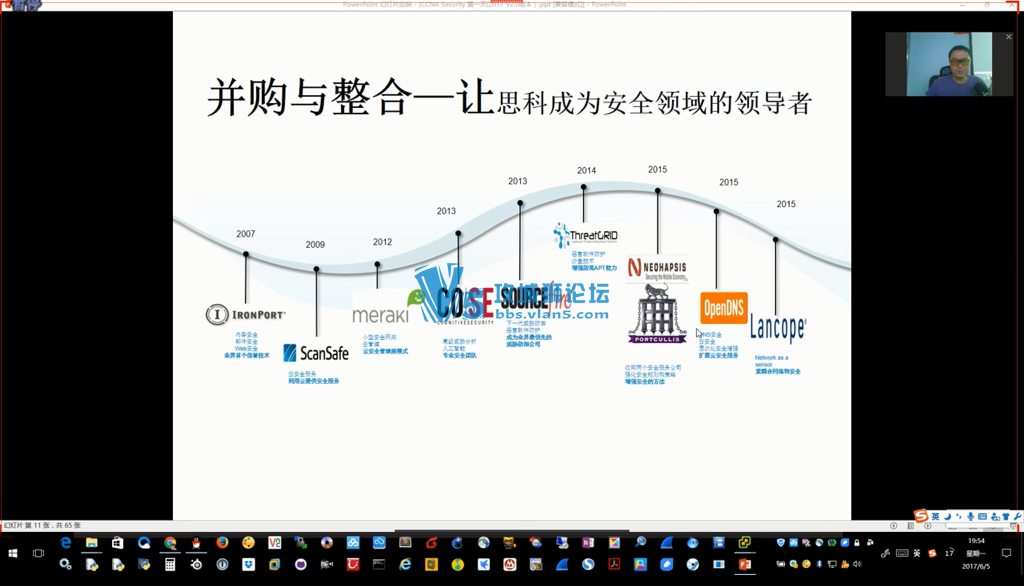Click the touch keyboard icon in the tray
1024x586 pixels.
(x=902, y=553)
